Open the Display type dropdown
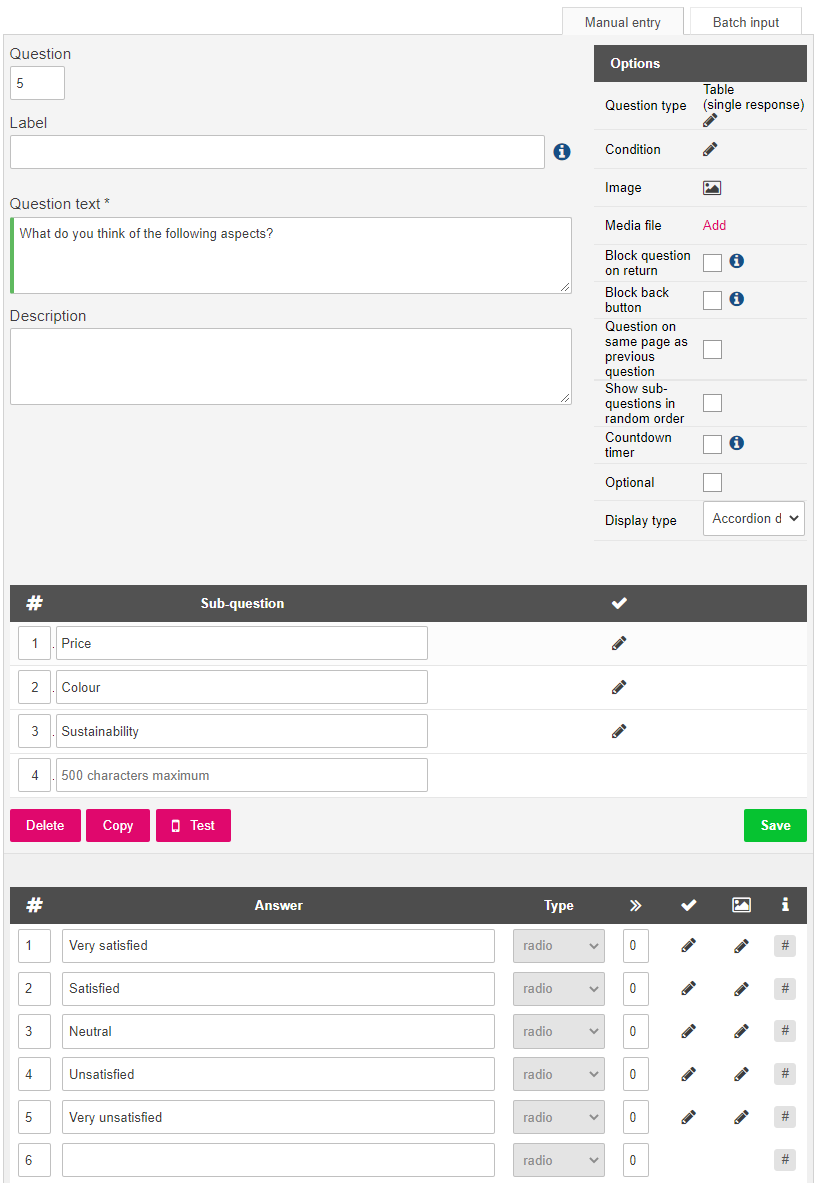 click(754, 519)
